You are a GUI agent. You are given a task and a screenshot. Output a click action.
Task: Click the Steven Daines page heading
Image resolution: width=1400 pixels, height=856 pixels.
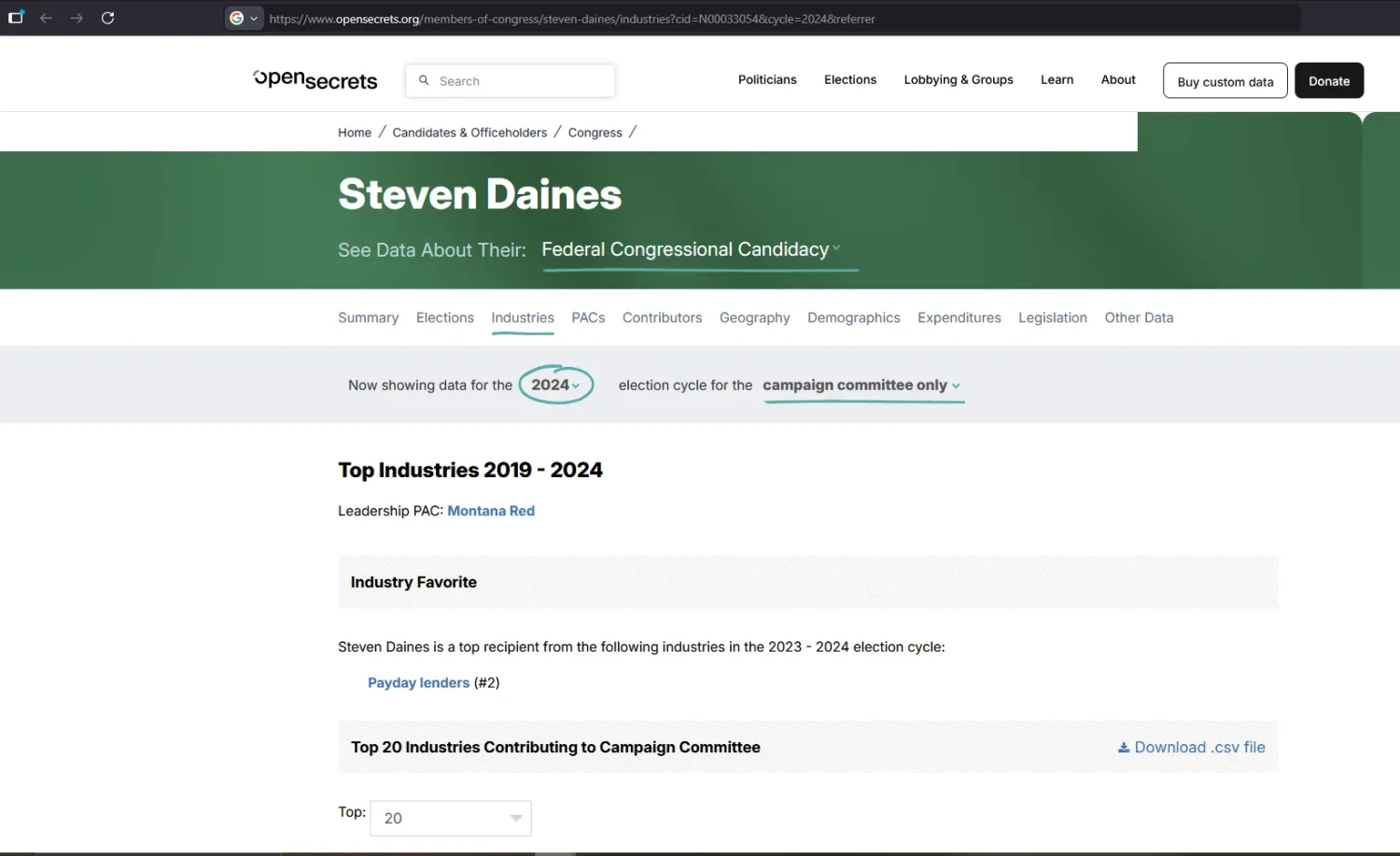point(480,194)
